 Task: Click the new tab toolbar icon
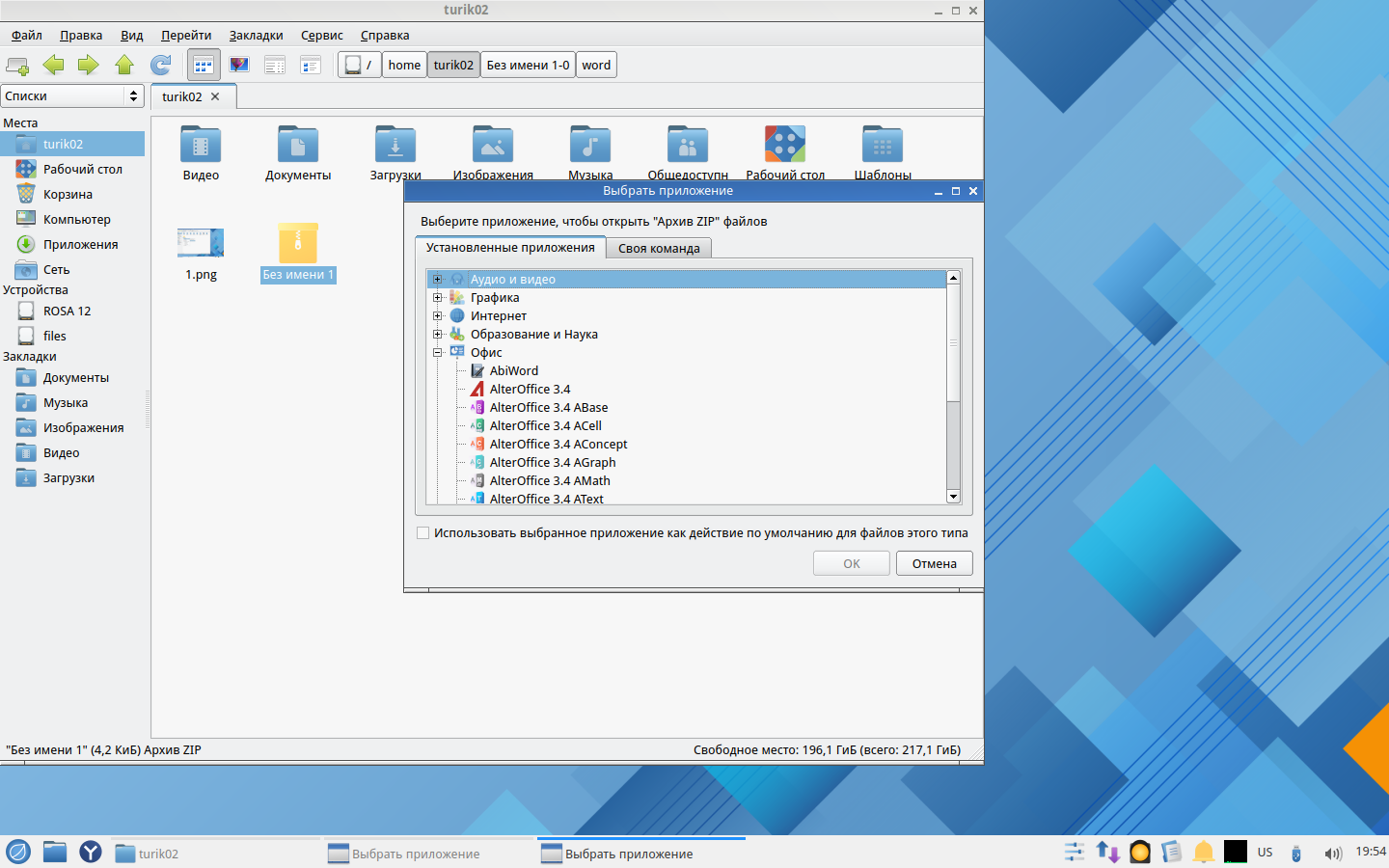pos(17,65)
